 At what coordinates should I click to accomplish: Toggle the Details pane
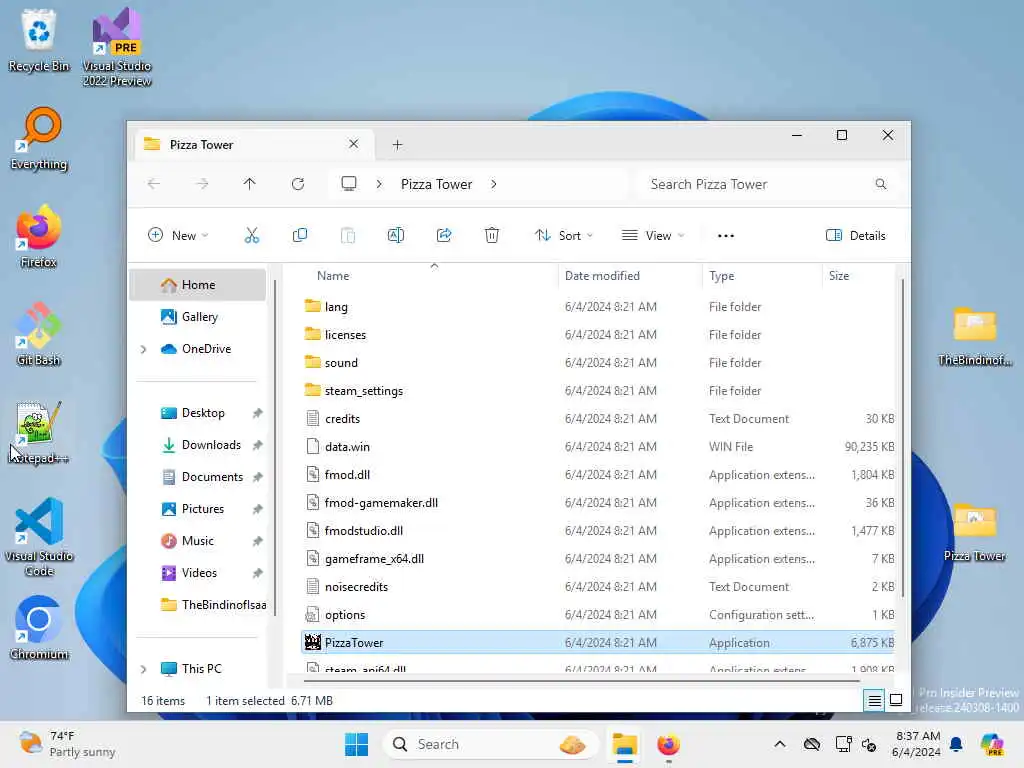856,236
